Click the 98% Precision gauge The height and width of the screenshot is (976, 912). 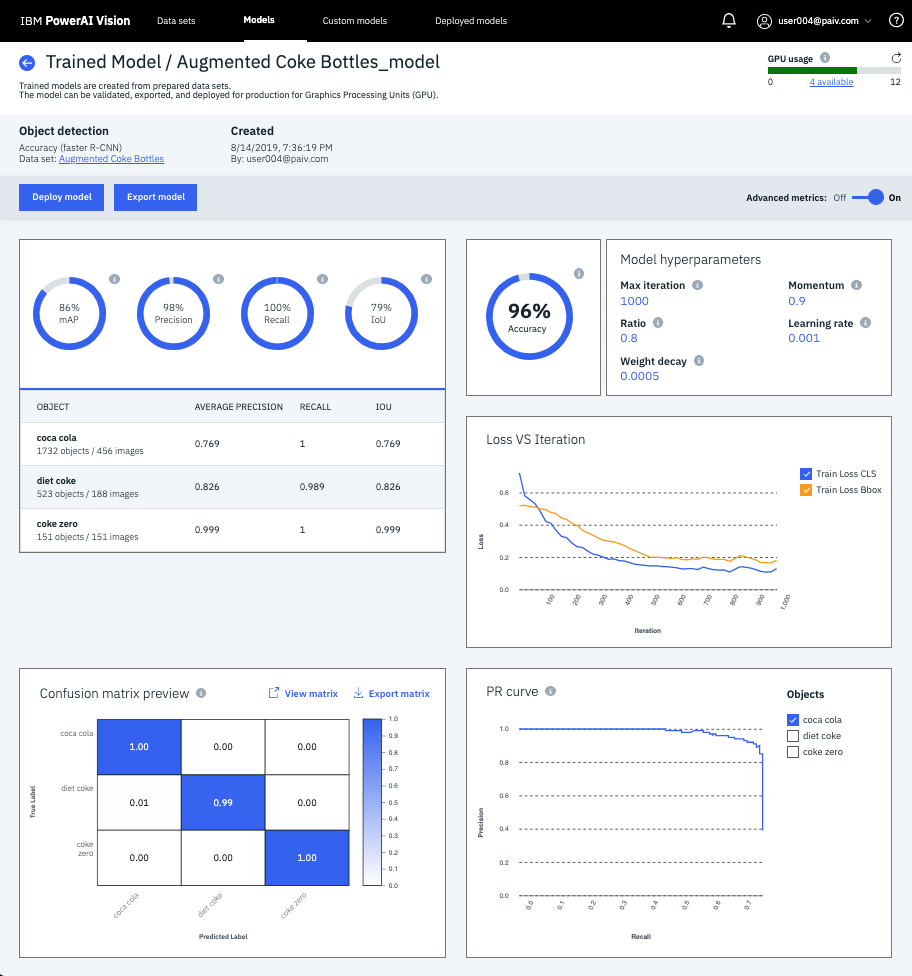(173, 314)
